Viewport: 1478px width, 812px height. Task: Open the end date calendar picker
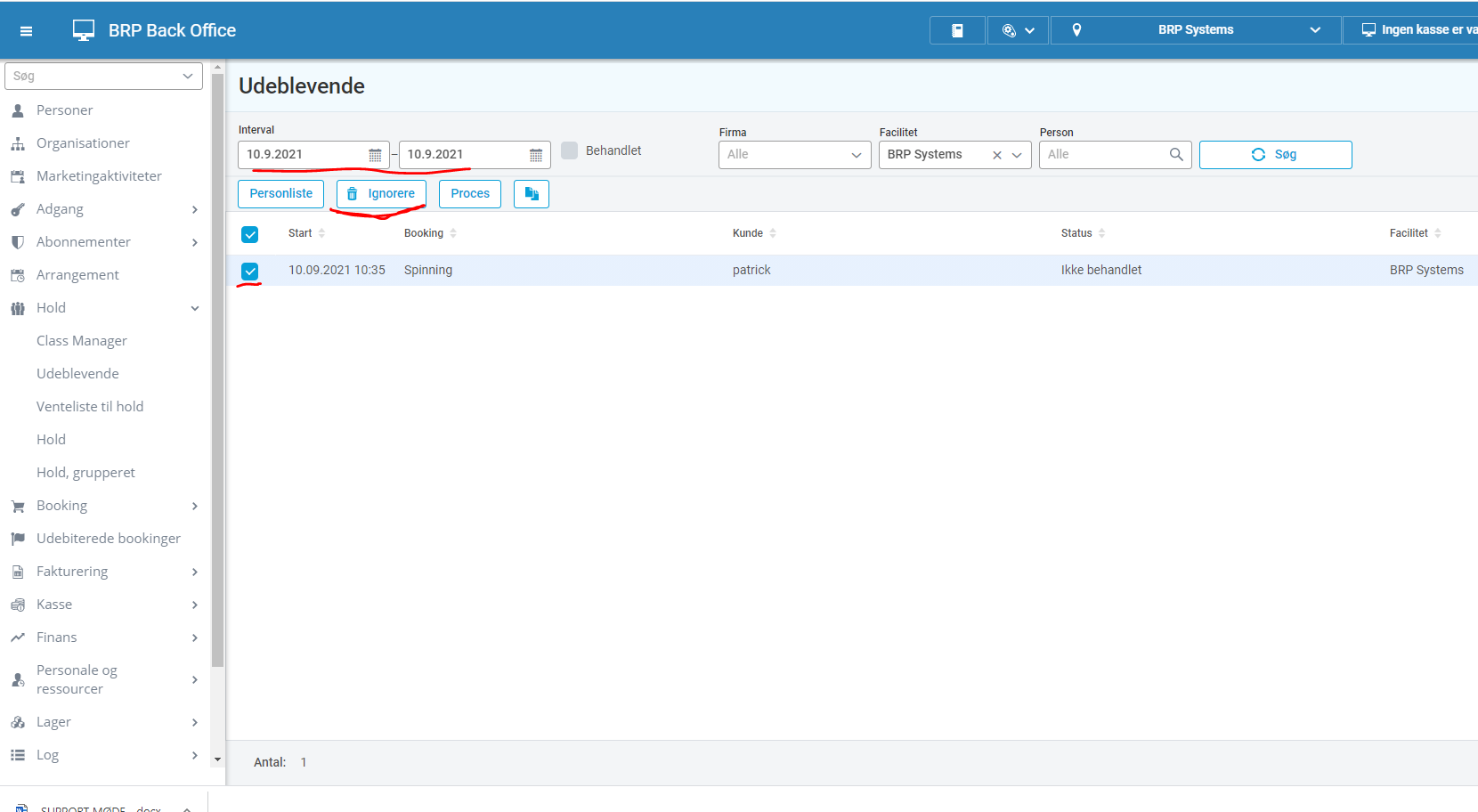536,155
